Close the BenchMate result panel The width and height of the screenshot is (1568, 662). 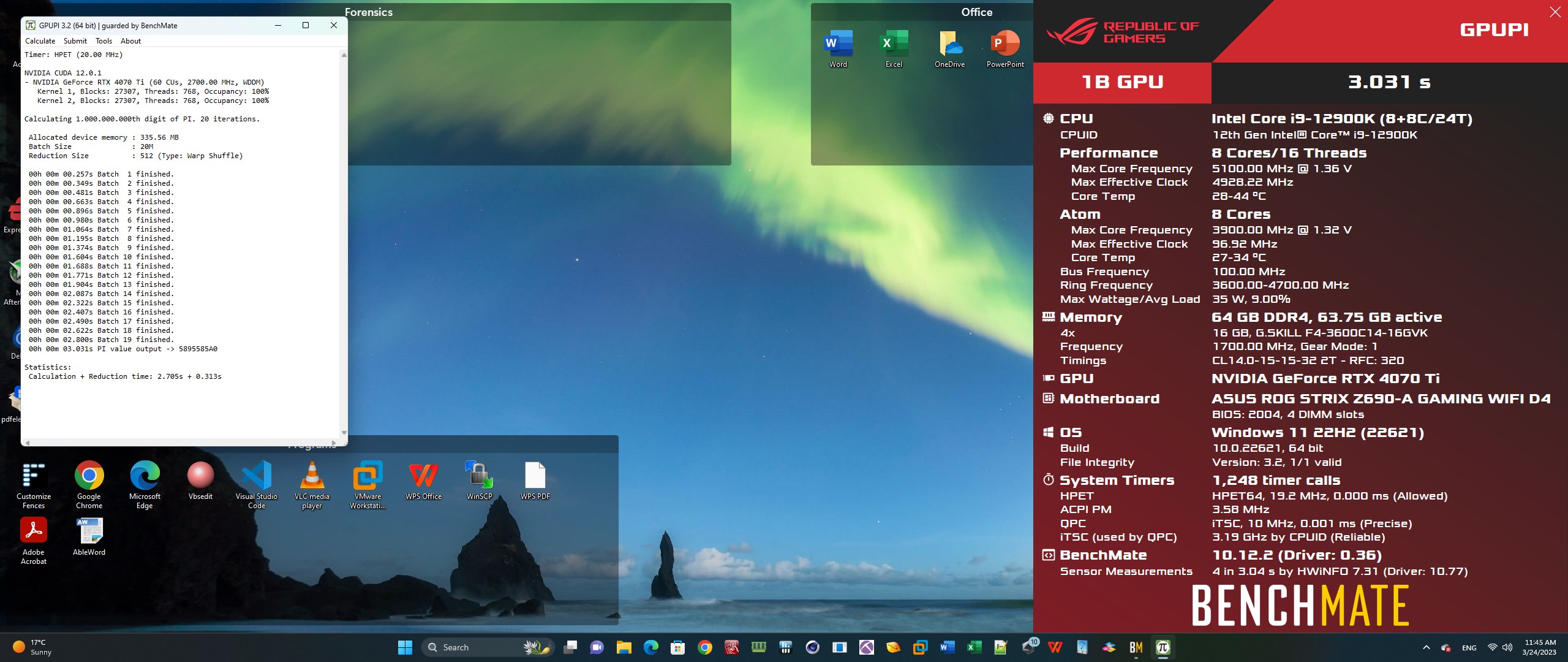point(1555,12)
